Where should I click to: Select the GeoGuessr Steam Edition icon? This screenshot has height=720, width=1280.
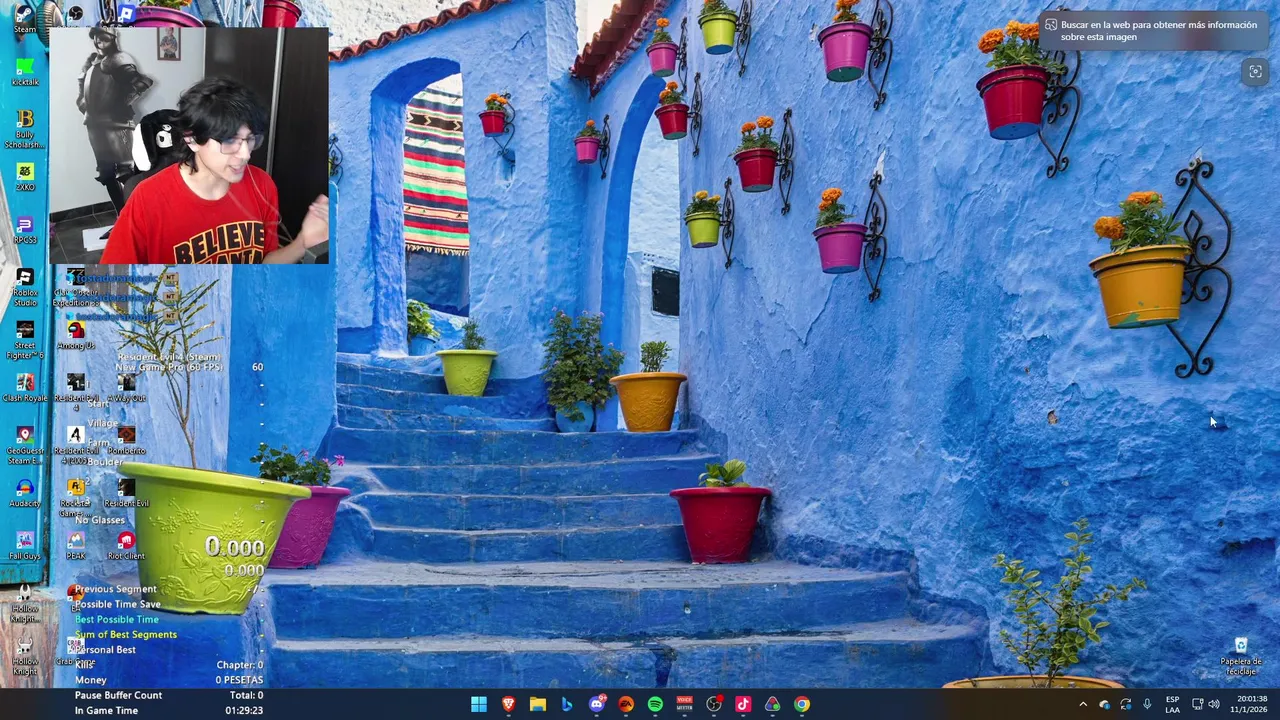pyautogui.click(x=25, y=445)
